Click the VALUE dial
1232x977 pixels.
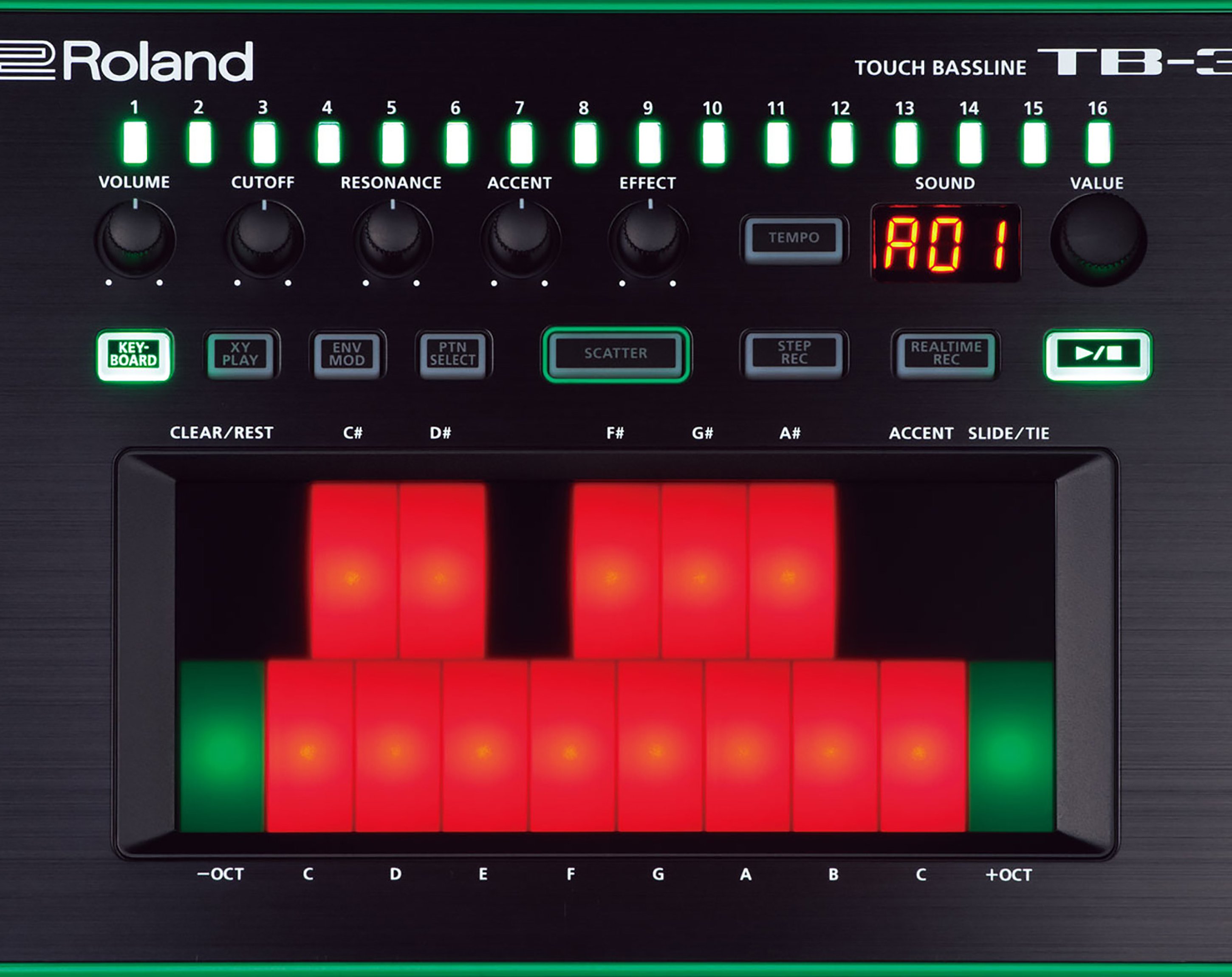click(1098, 240)
